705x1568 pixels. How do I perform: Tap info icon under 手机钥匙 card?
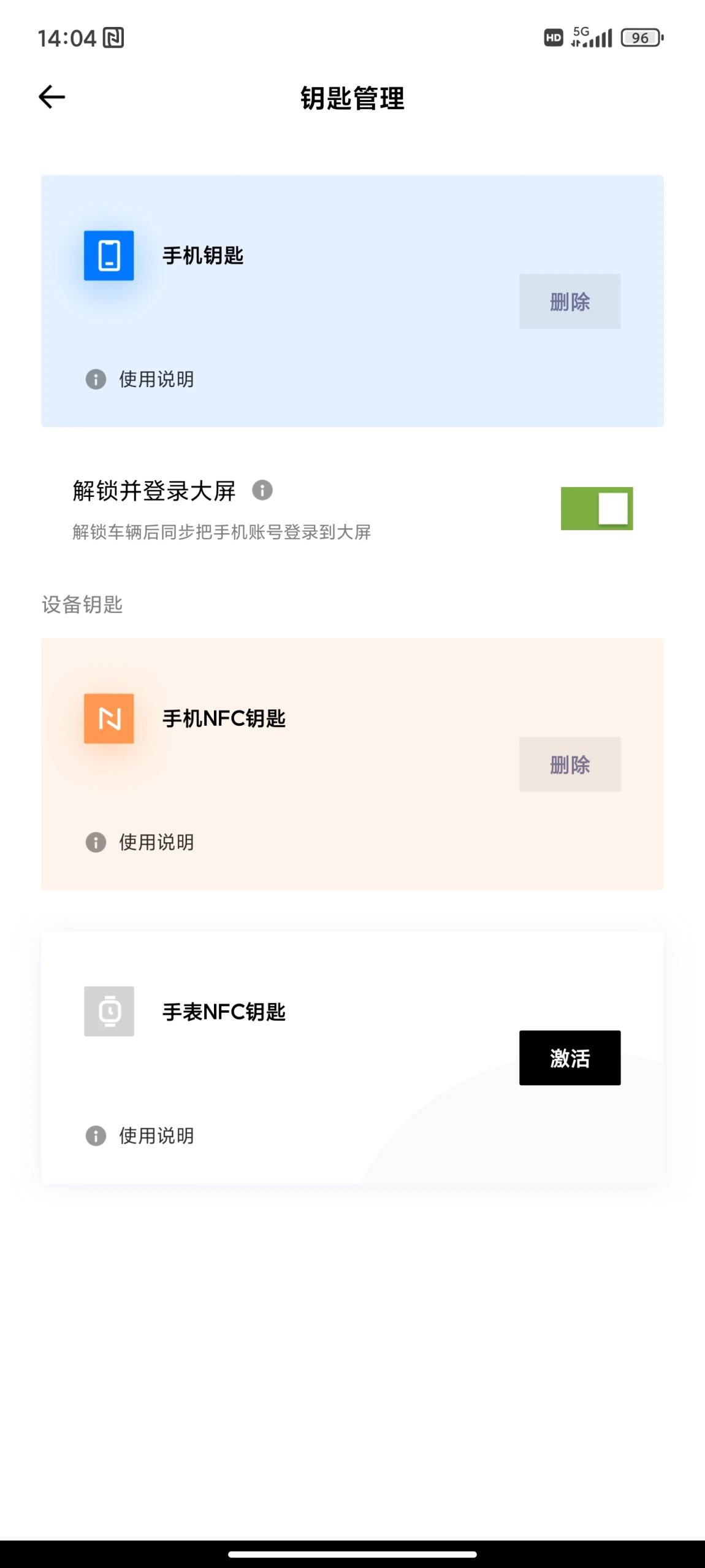(x=96, y=379)
